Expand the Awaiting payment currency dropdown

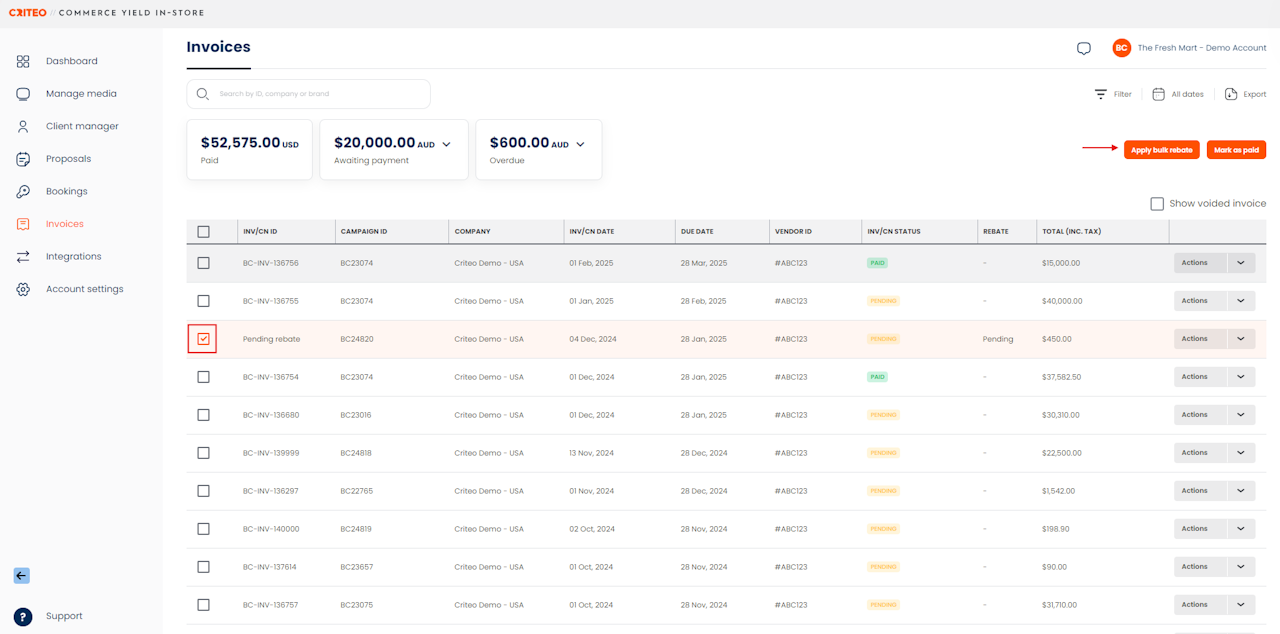click(x=446, y=144)
